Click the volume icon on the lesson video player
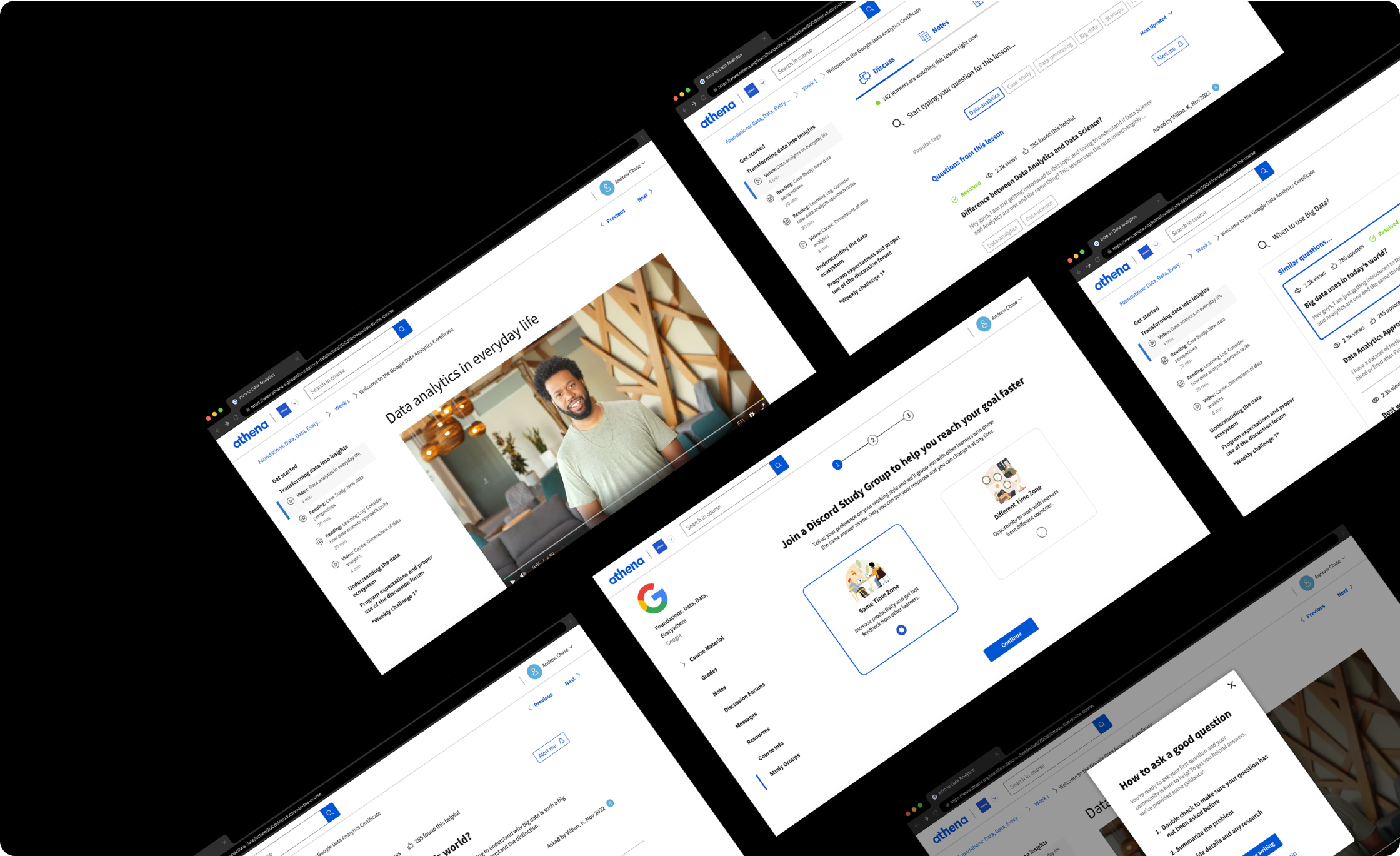The image size is (1400, 856). (x=523, y=575)
